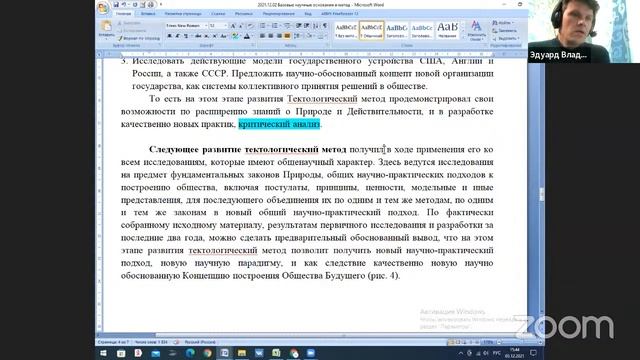This screenshot has height=360, width=640.
Task: Apply bulleted list formatting
Action: (x=263, y=26)
